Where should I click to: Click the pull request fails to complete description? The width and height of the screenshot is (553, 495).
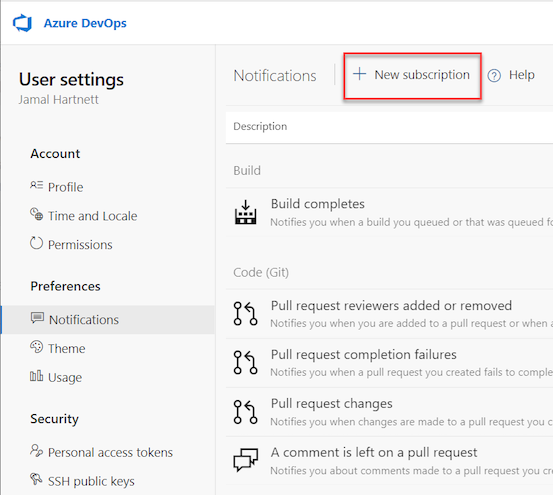pos(412,372)
